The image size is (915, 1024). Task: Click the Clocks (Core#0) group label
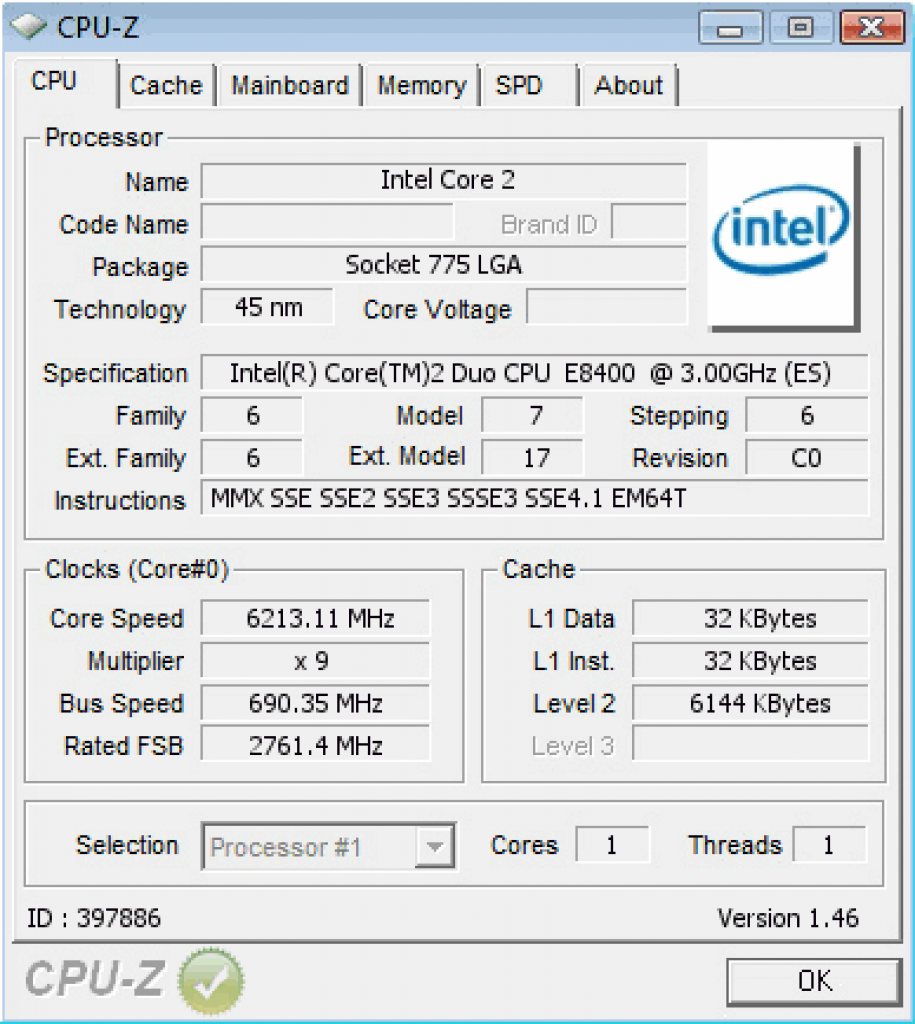(x=137, y=569)
